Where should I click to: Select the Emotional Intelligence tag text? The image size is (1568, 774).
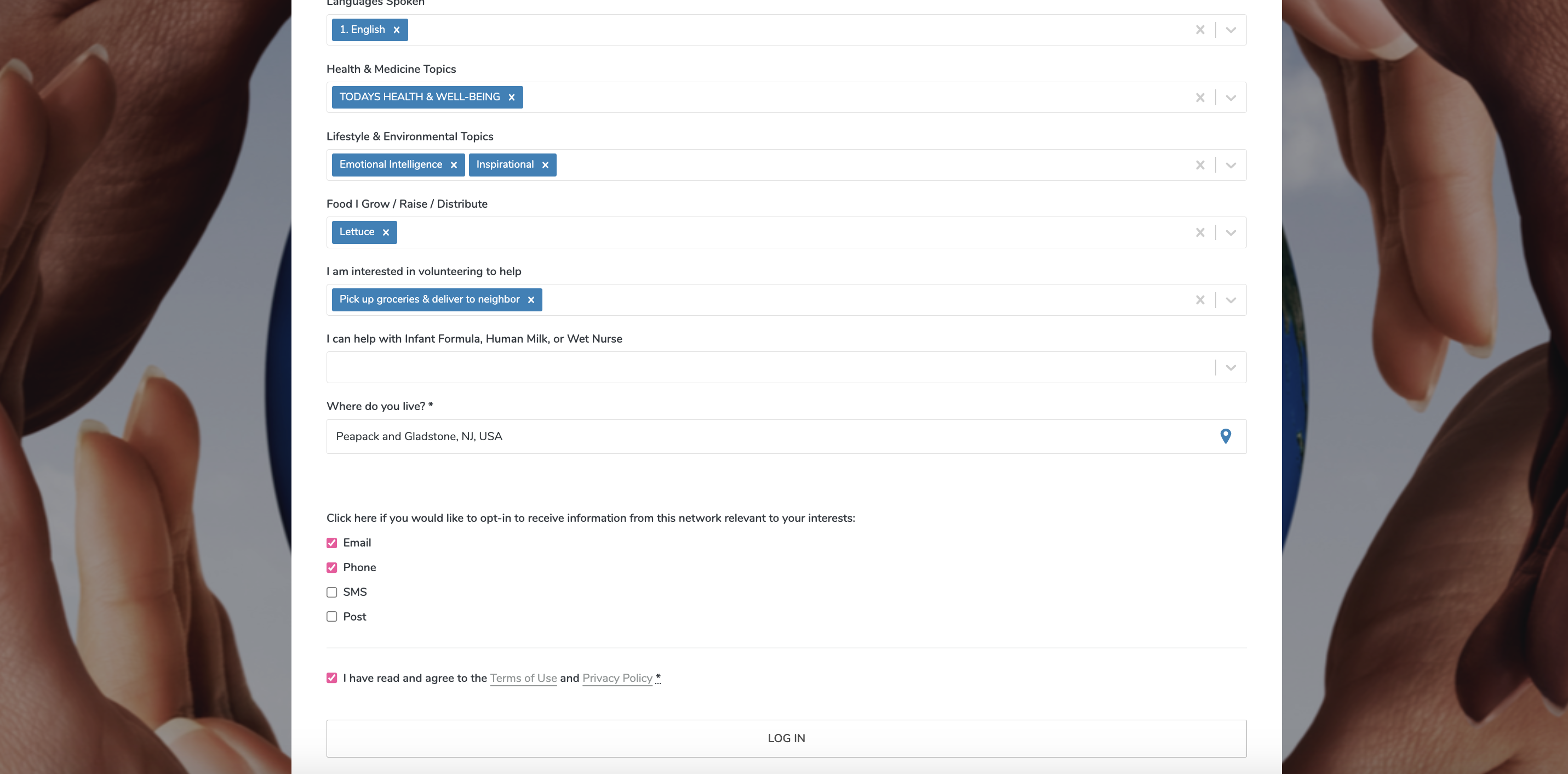(x=390, y=164)
